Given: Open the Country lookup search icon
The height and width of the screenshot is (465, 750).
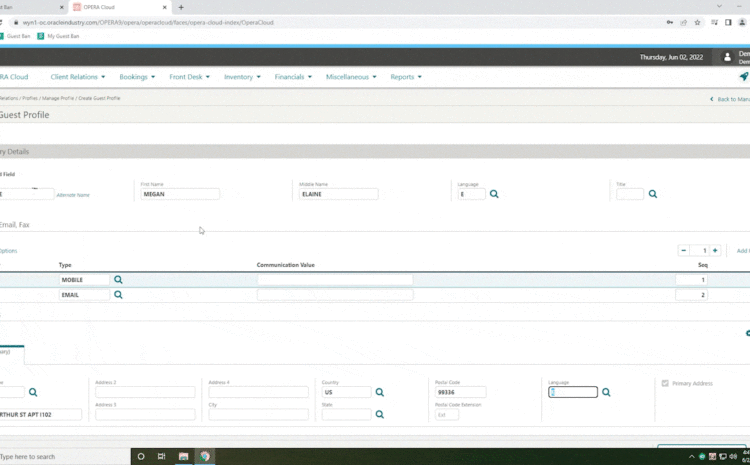Looking at the screenshot, I should click(380, 392).
